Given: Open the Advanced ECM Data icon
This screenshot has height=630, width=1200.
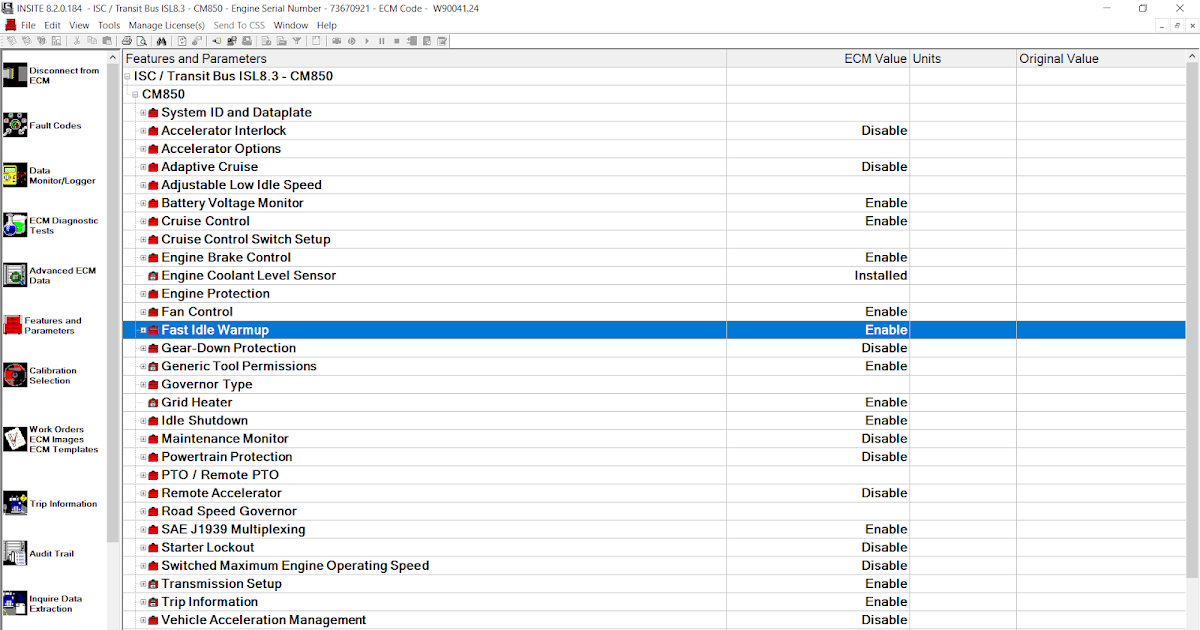Looking at the screenshot, I should pyautogui.click(x=15, y=275).
